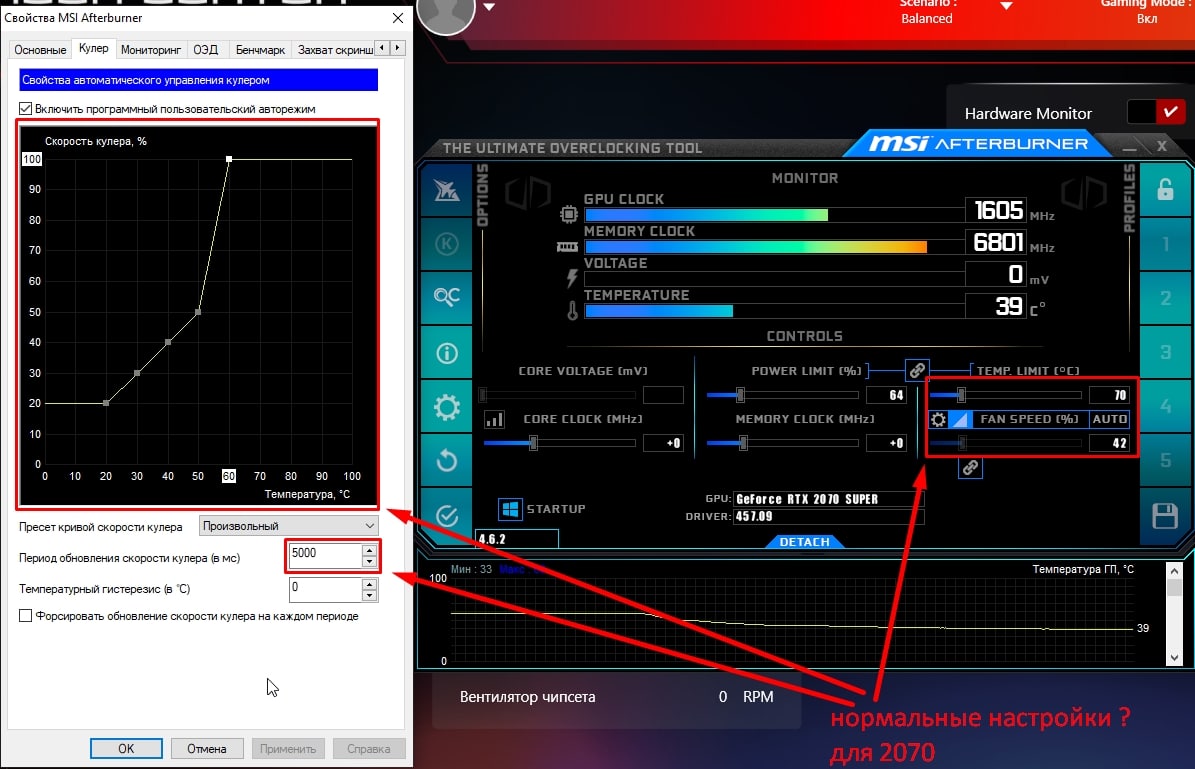The width and height of the screenshot is (1195, 769).
Task: Click the DETACH button on monitor
Action: (x=804, y=542)
